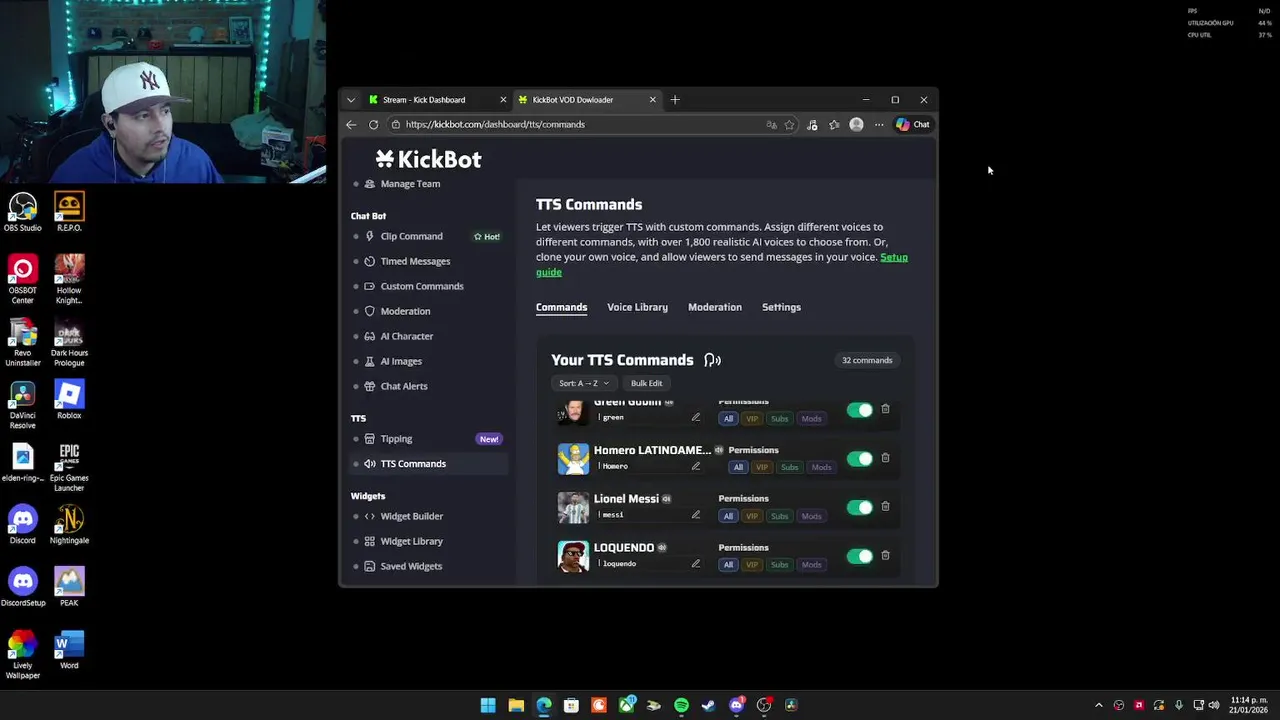Turn off the Lionel Messi command toggle
This screenshot has width=1280, height=720.
point(859,507)
